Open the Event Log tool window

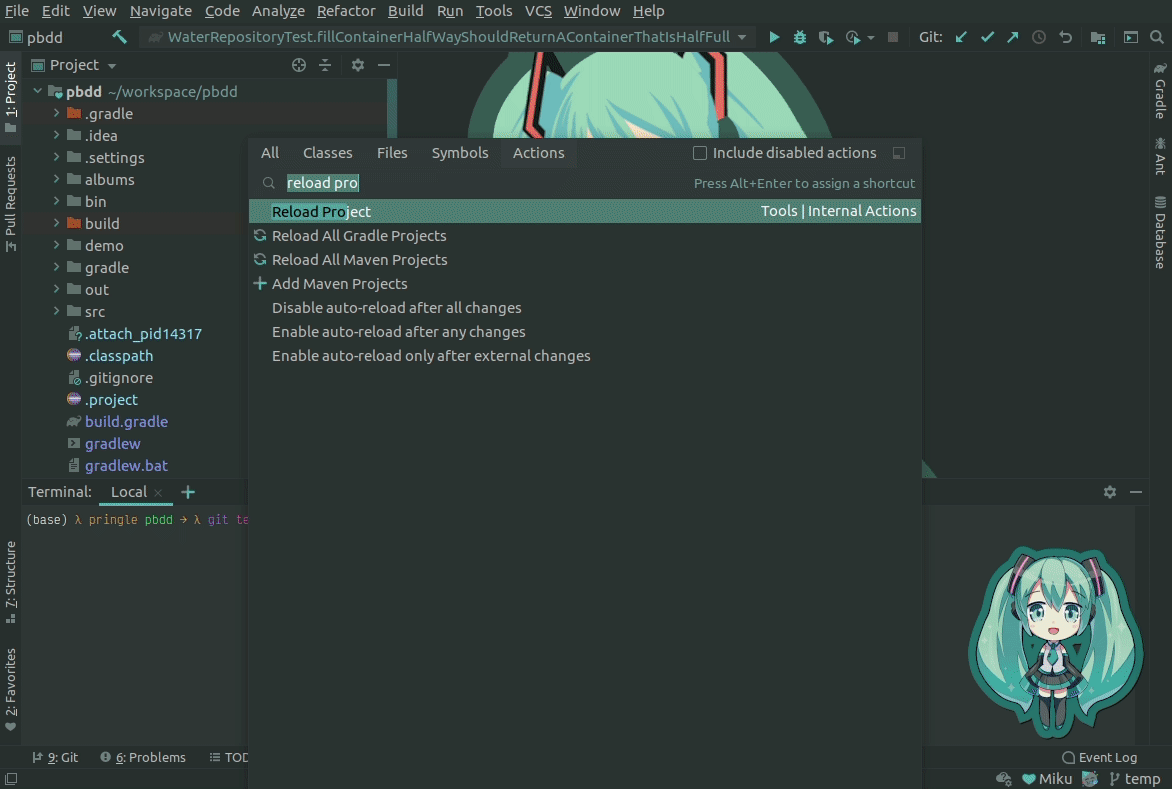pyautogui.click(x=1099, y=758)
